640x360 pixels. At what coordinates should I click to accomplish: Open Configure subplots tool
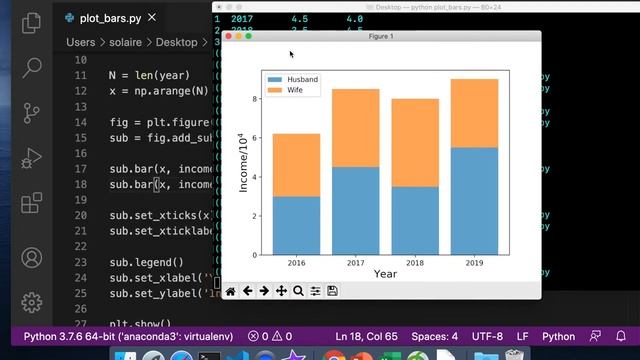pyautogui.click(x=315, y=291)
